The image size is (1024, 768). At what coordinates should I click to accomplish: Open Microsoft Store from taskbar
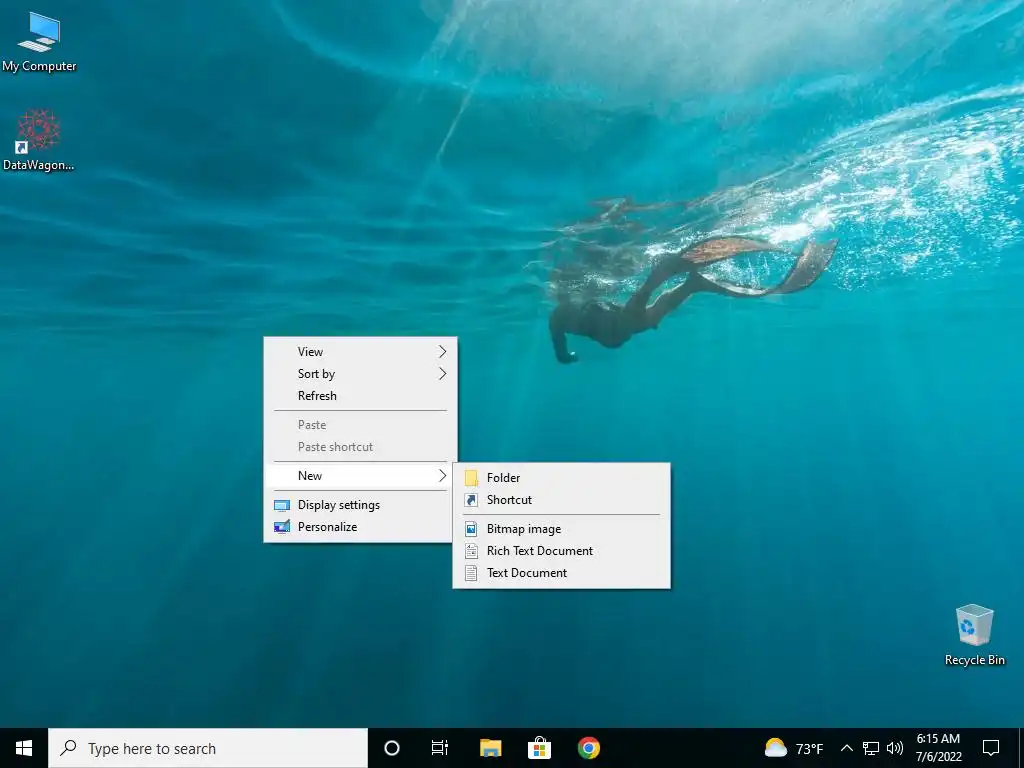click(539, 748)
